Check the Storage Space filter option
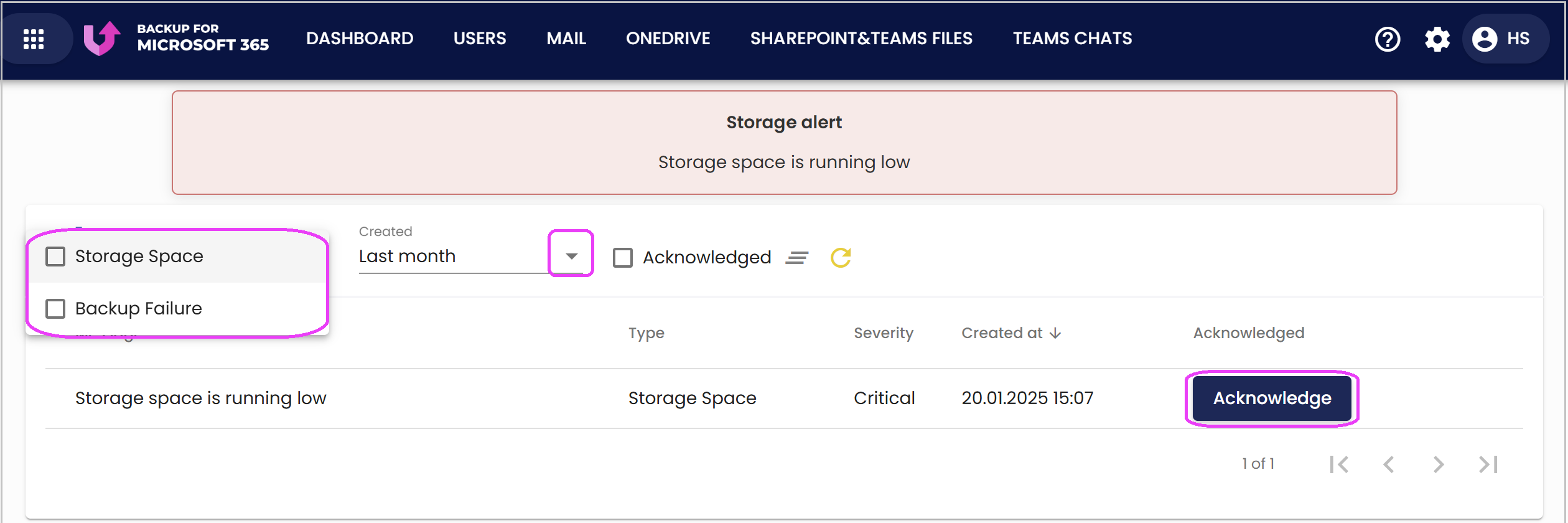The width and height of the screenshot is (1568, 523). pos(55,256)
